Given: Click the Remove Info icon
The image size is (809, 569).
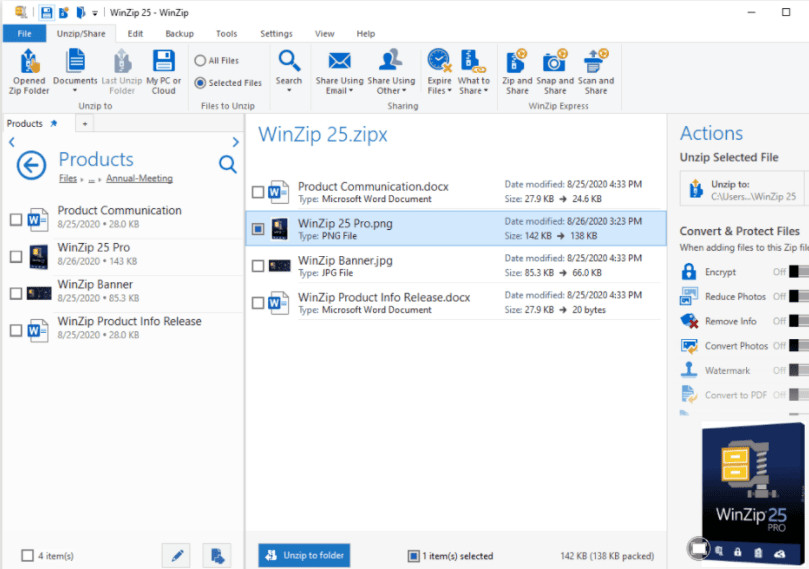Looking at the screenshot, I should tap(689, 321).
